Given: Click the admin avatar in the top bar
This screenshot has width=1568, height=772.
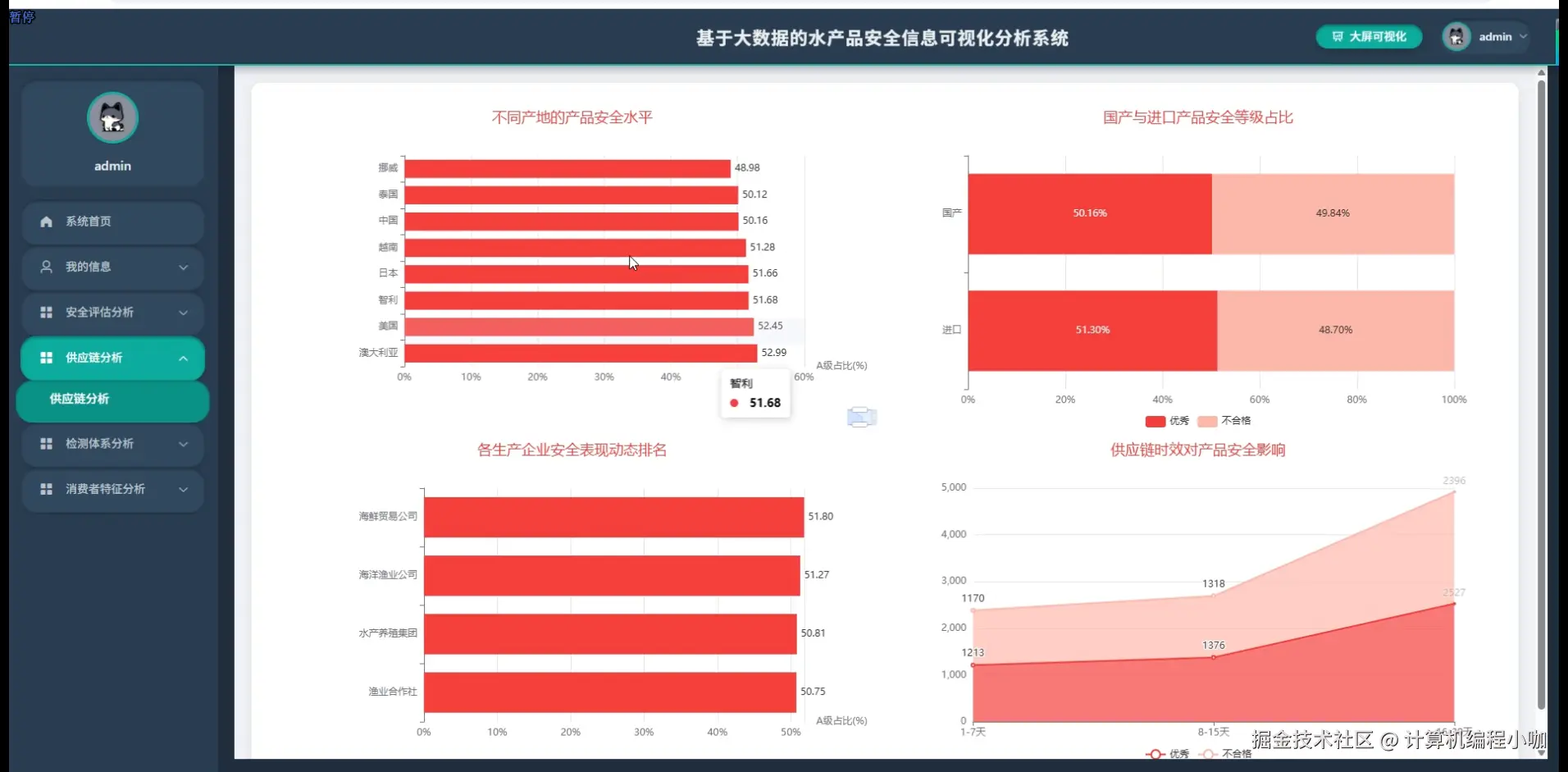Looking at the screenshot, I should coord(1456,36).
